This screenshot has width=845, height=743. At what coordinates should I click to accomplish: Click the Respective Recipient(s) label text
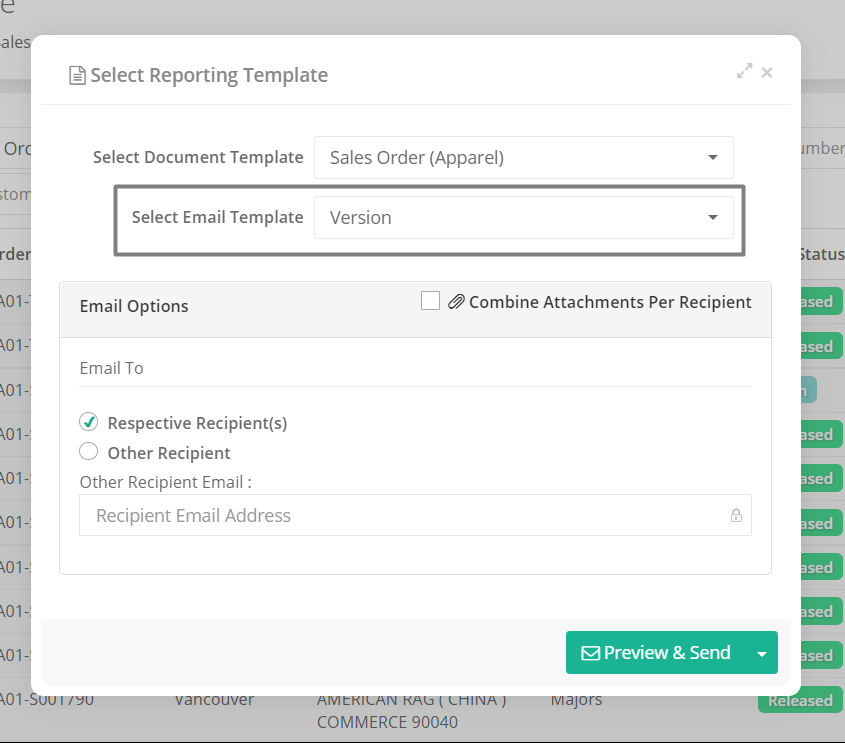pyautogui.click(x=197, y=423)
